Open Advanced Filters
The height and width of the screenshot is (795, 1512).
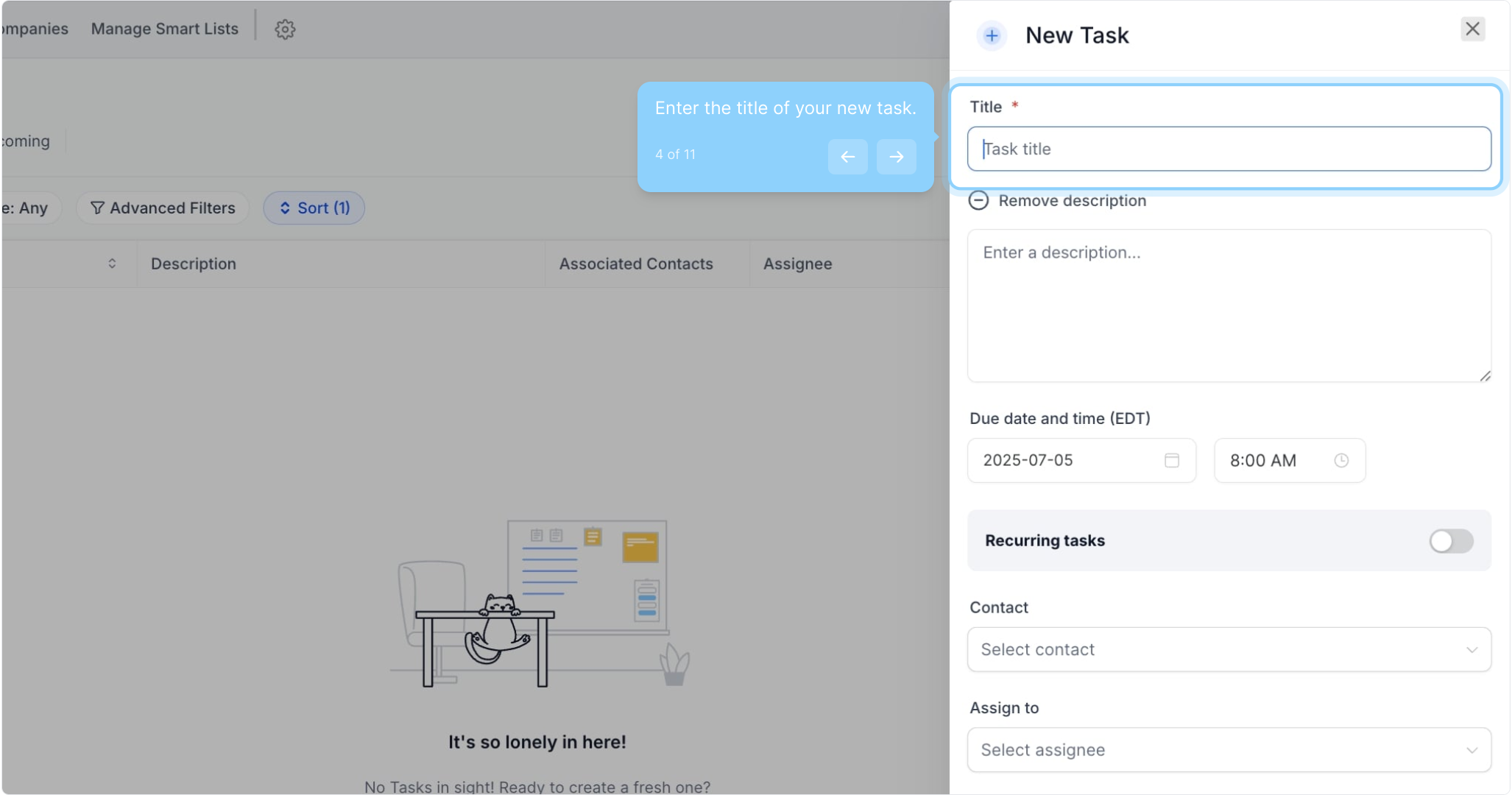[163, 208]
